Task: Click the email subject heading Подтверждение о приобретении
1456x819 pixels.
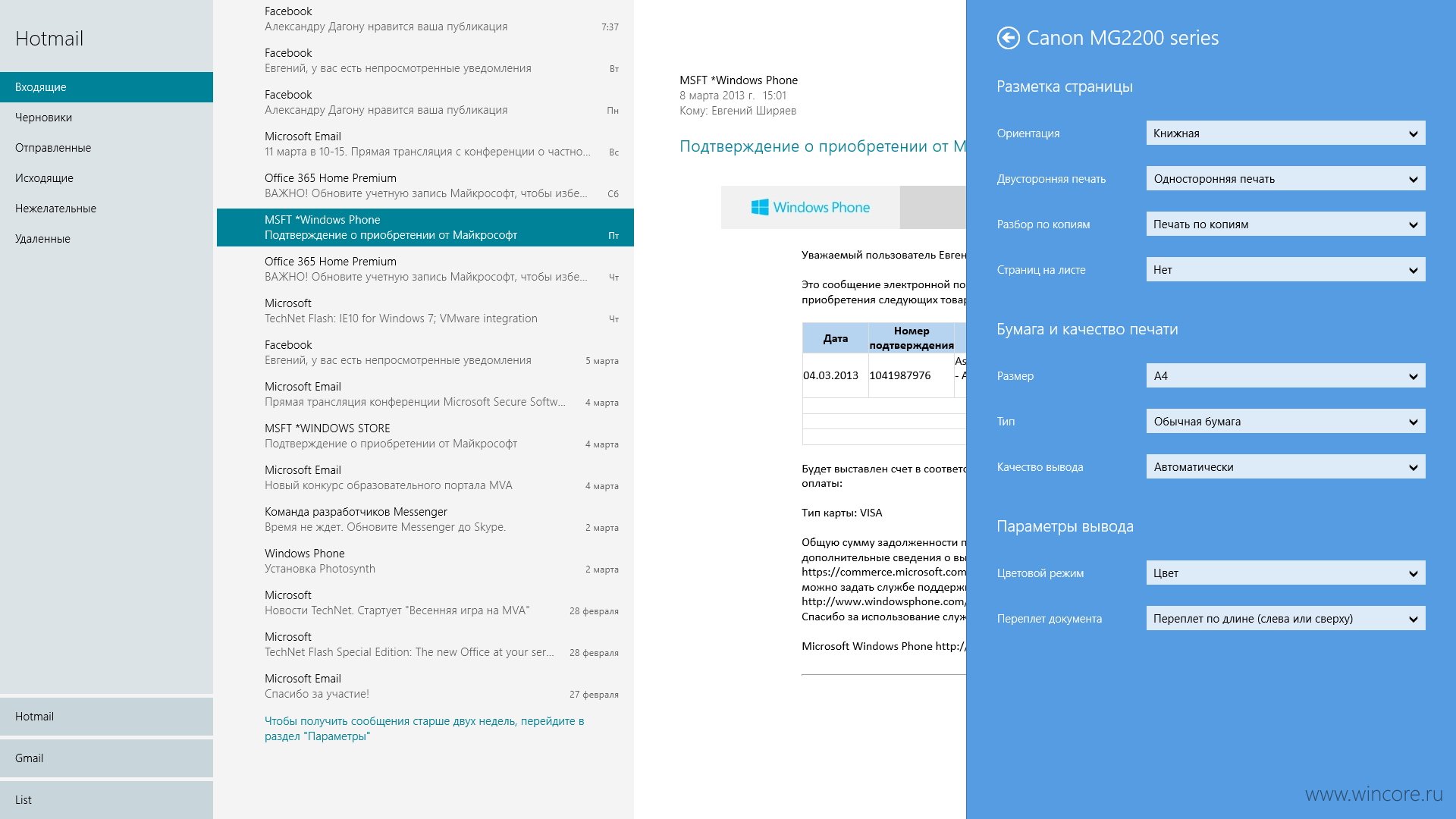Action: pyautogui.click(x=823, y=146)
